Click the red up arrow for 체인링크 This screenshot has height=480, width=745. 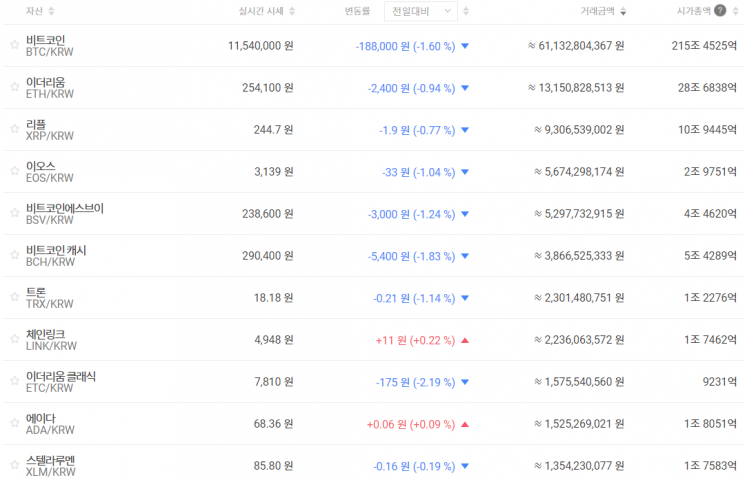coord(465,340)
